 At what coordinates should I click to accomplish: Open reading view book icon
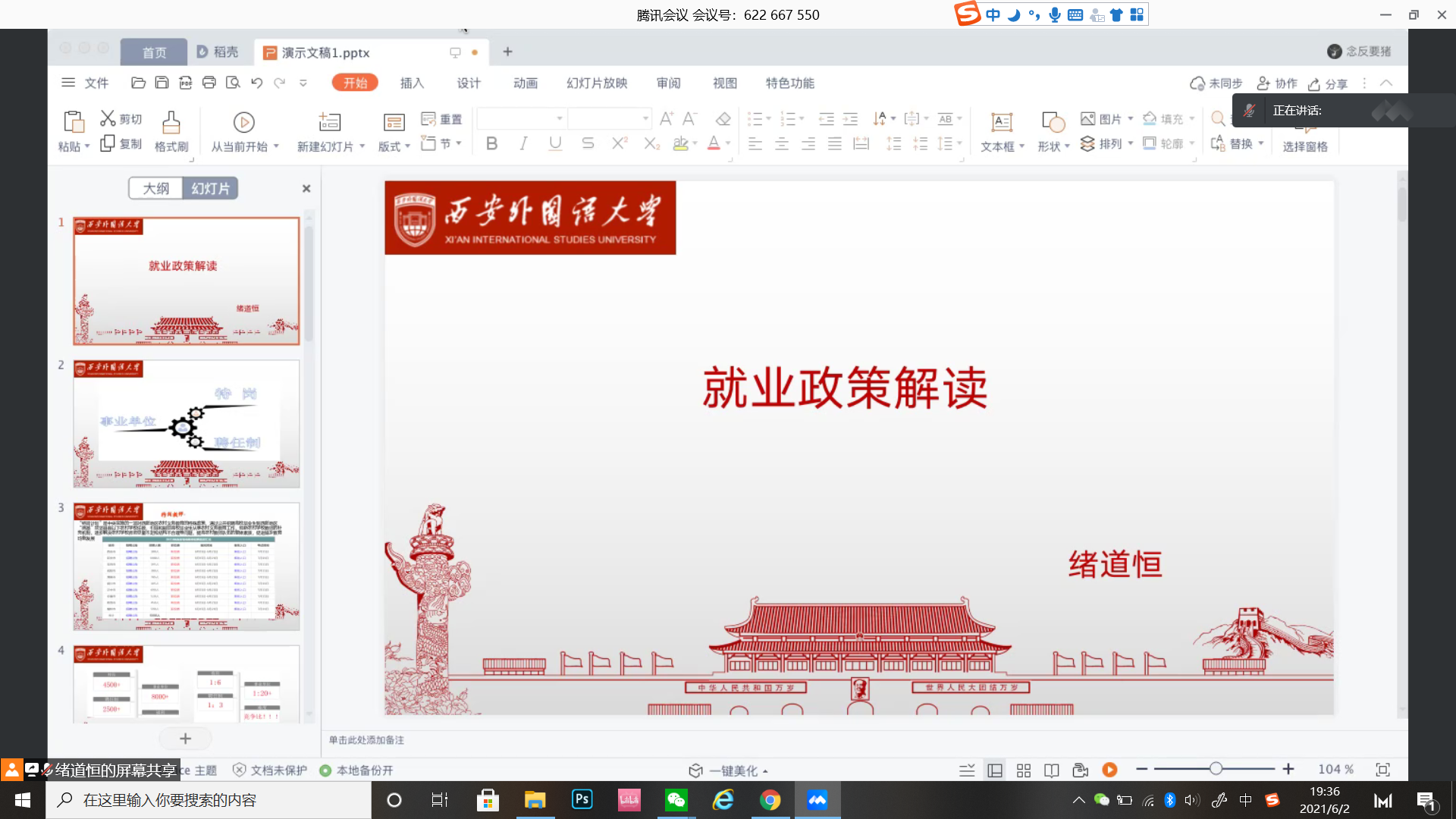[x=1051, y=770]
